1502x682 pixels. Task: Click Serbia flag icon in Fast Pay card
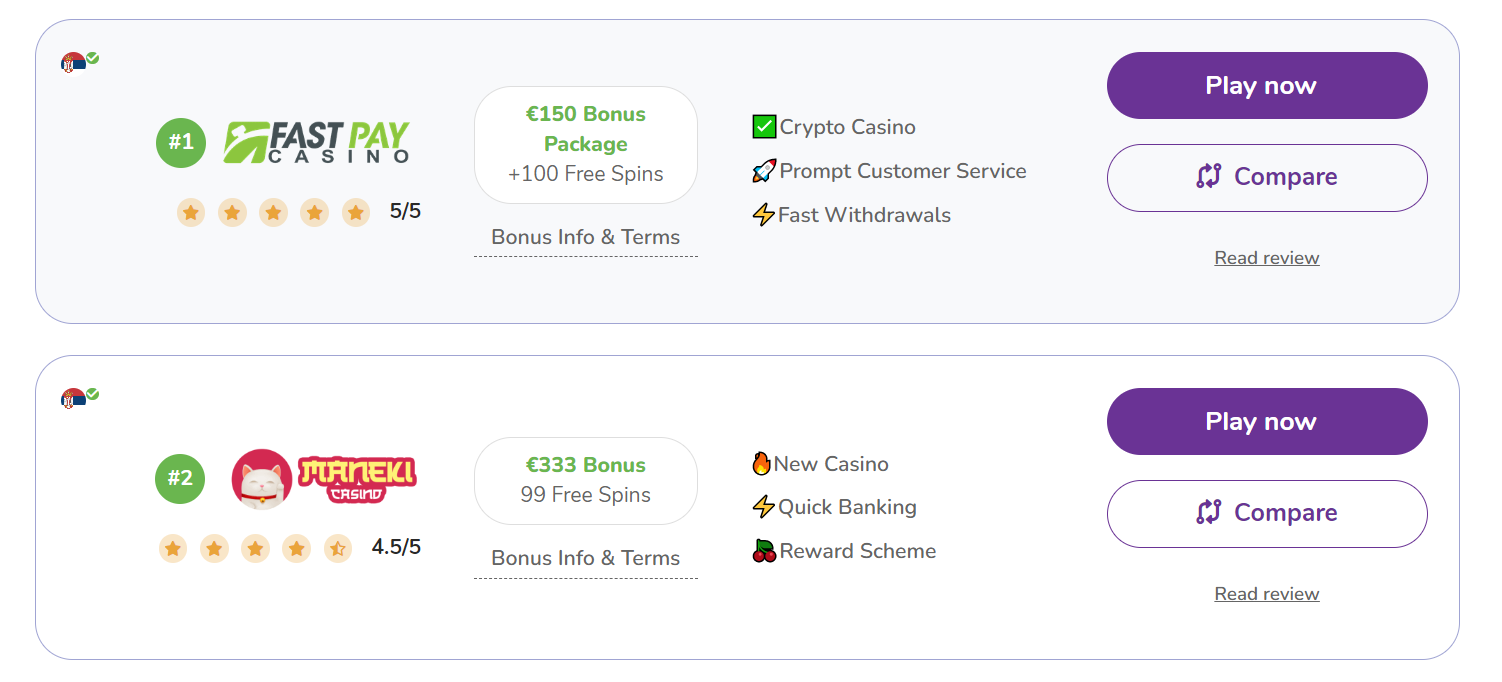pos(73,63)
